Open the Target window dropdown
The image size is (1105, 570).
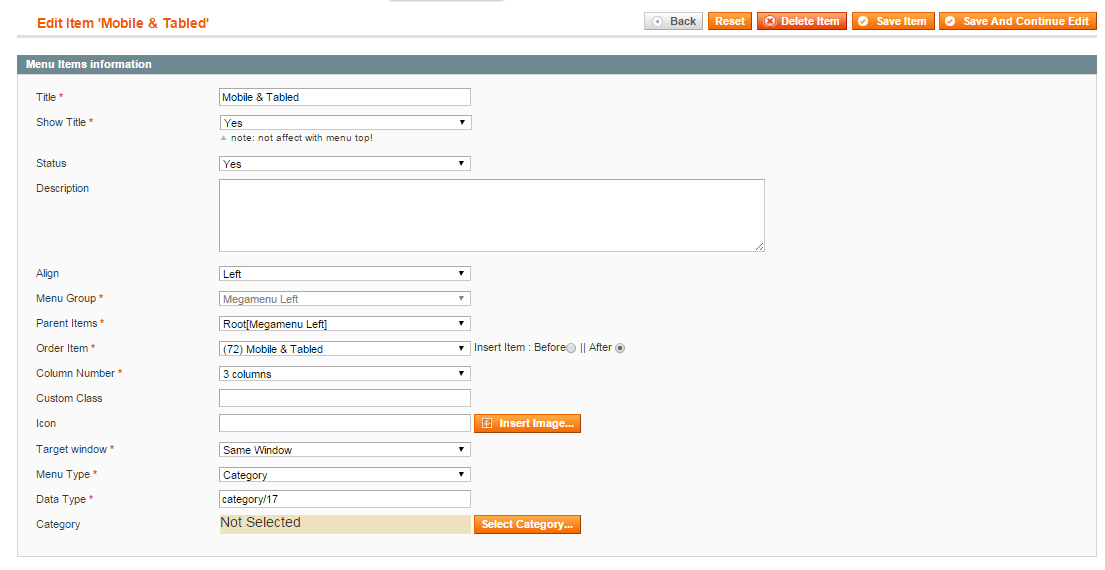coord(345,450)
